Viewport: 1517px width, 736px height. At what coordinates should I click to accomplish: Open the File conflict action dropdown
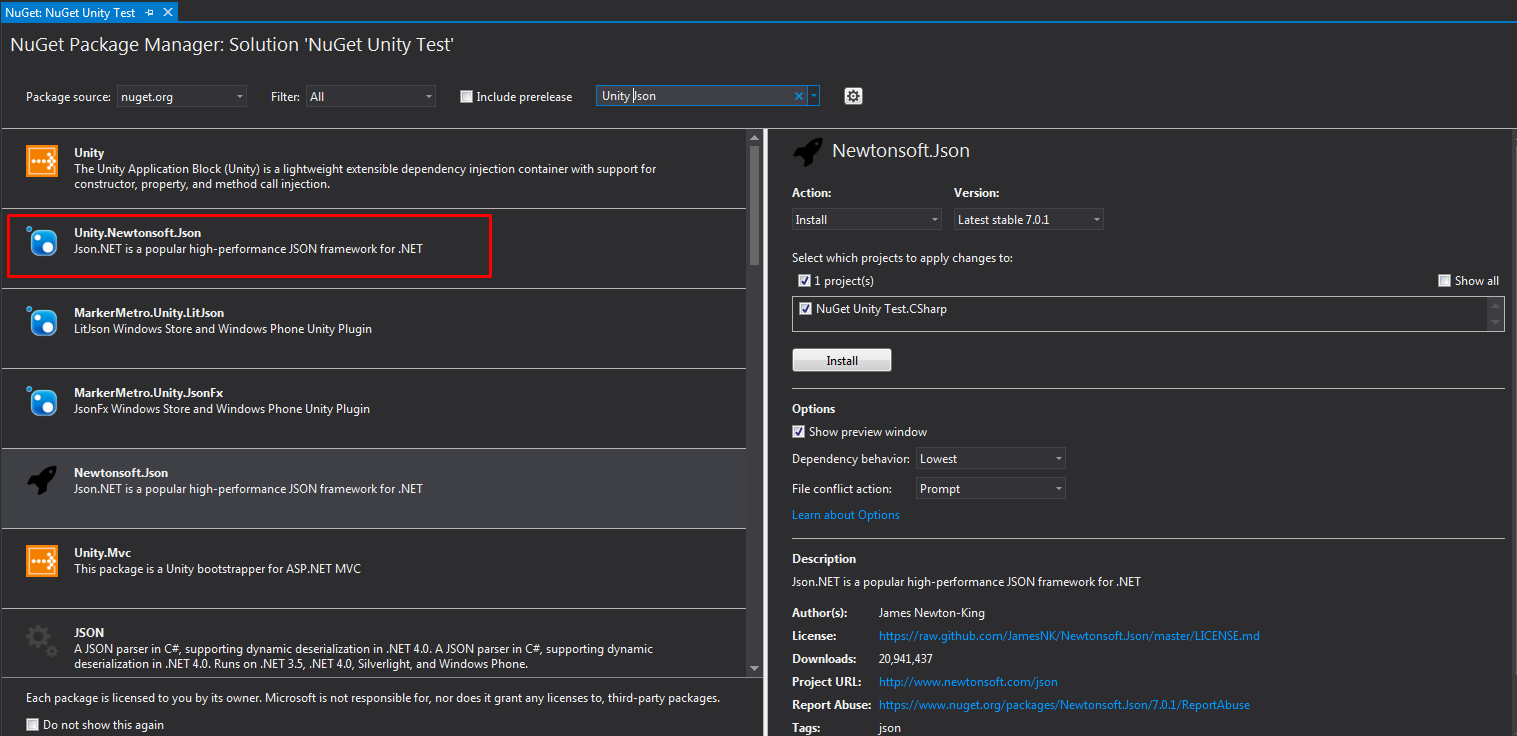pos(991,489)
